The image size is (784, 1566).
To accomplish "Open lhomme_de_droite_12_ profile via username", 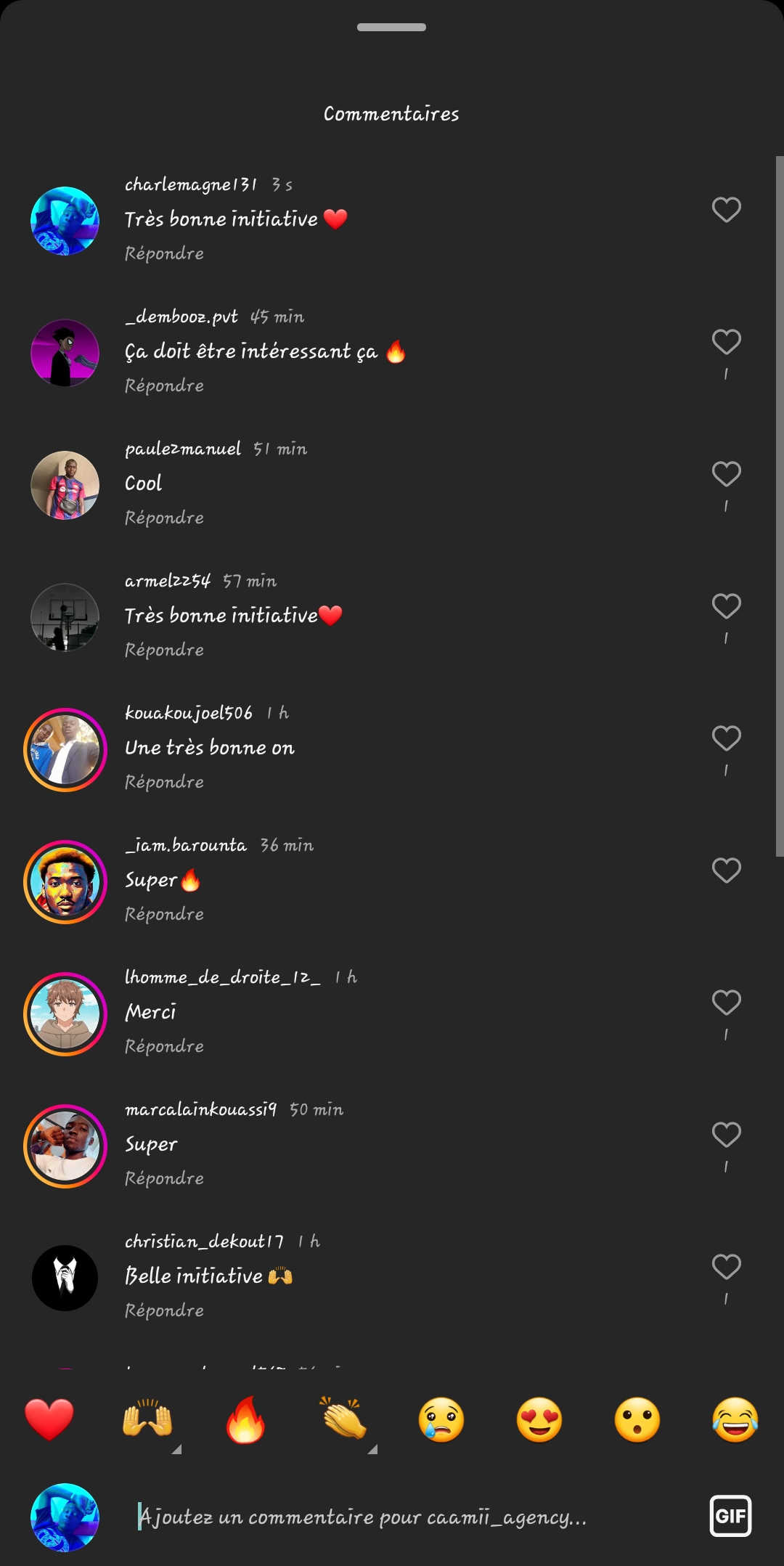I will coord(222,977).
